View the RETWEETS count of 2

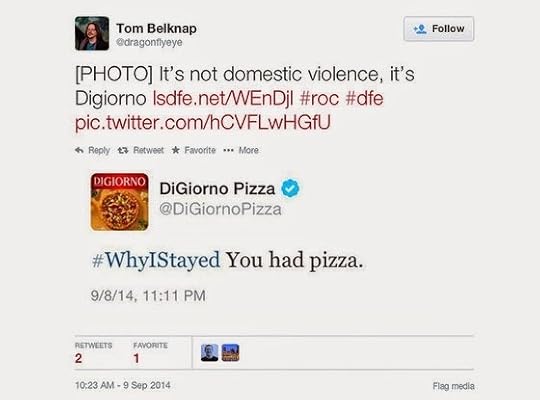[79, 358]
